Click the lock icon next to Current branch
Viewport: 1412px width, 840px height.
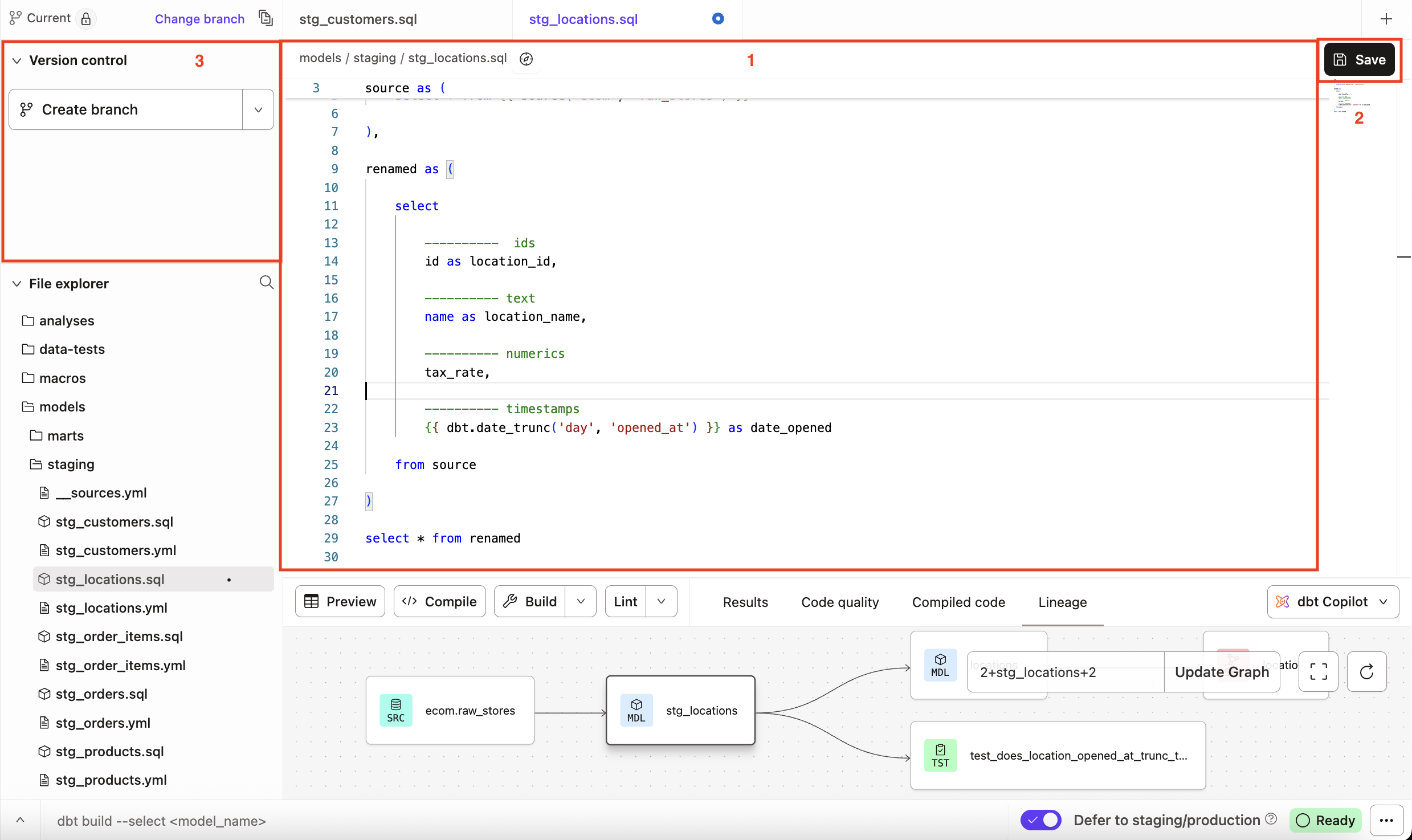tap(86, 18)
